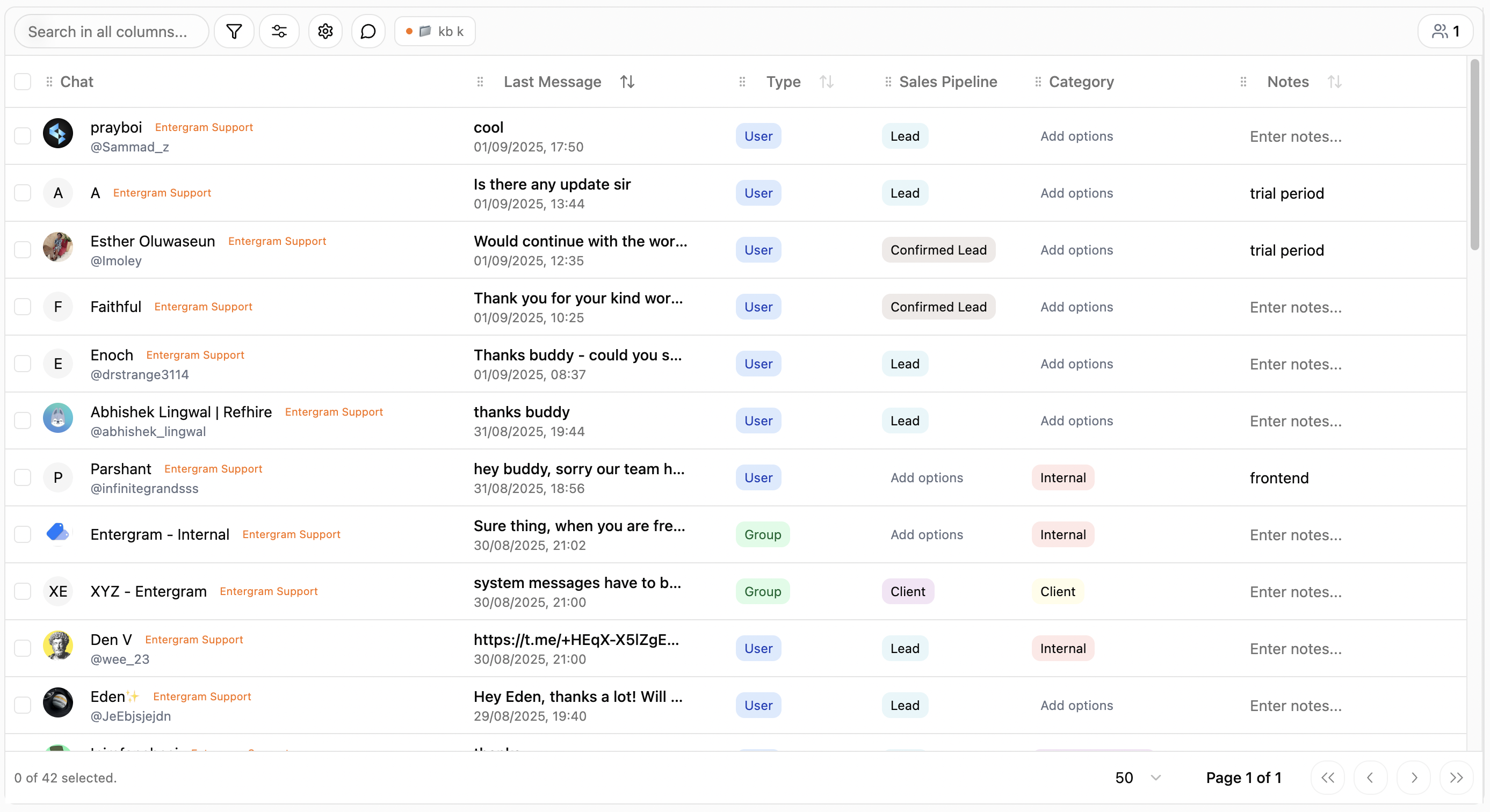Open the funnel filter icon
1490x812 pixels.
pyautogui.click(x=234, y=31)
